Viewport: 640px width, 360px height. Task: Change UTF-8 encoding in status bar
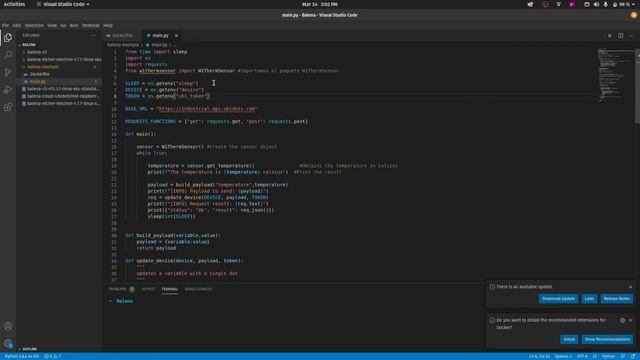582,356
